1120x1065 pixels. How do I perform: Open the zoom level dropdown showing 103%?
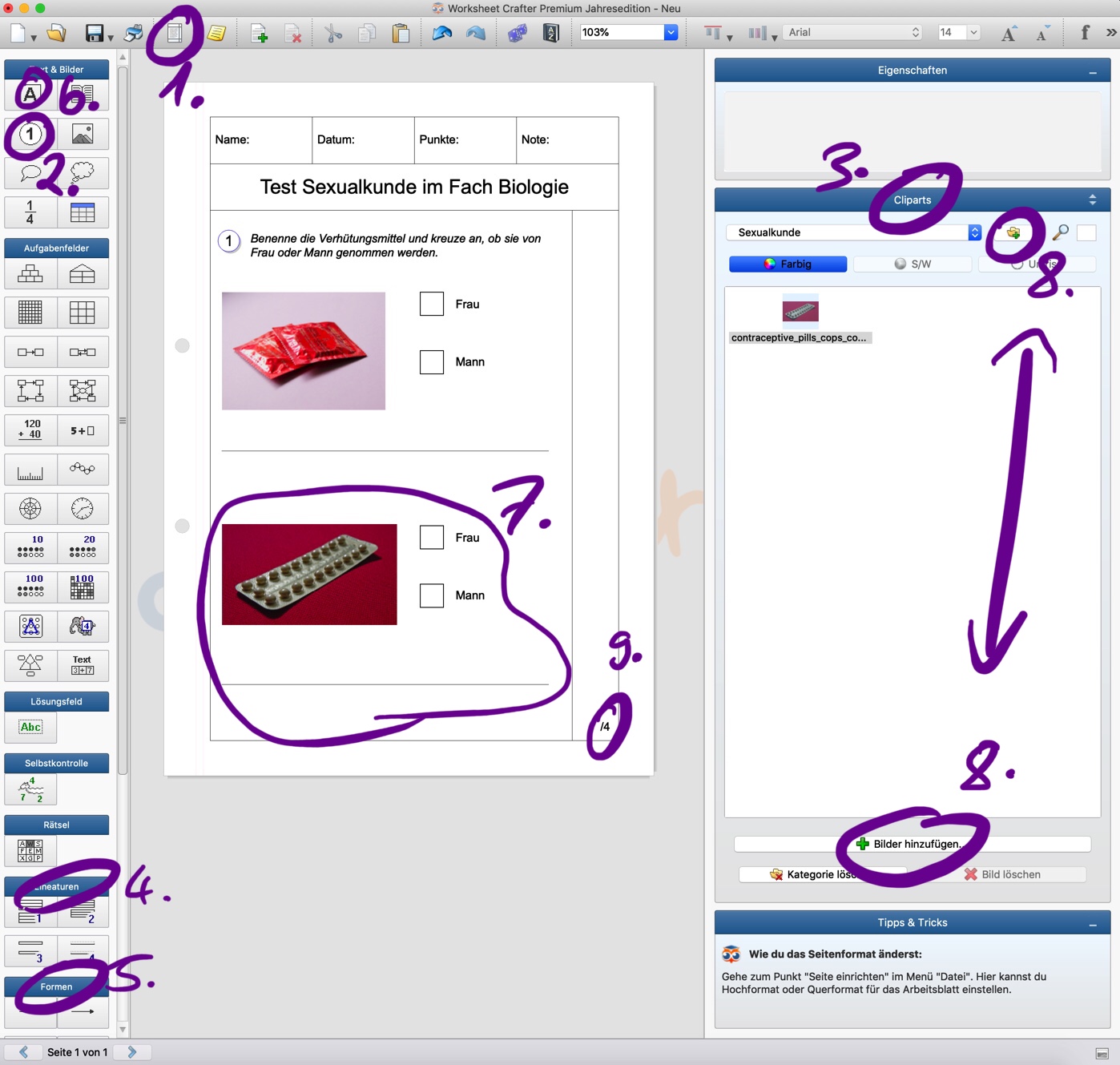point(671,32)
